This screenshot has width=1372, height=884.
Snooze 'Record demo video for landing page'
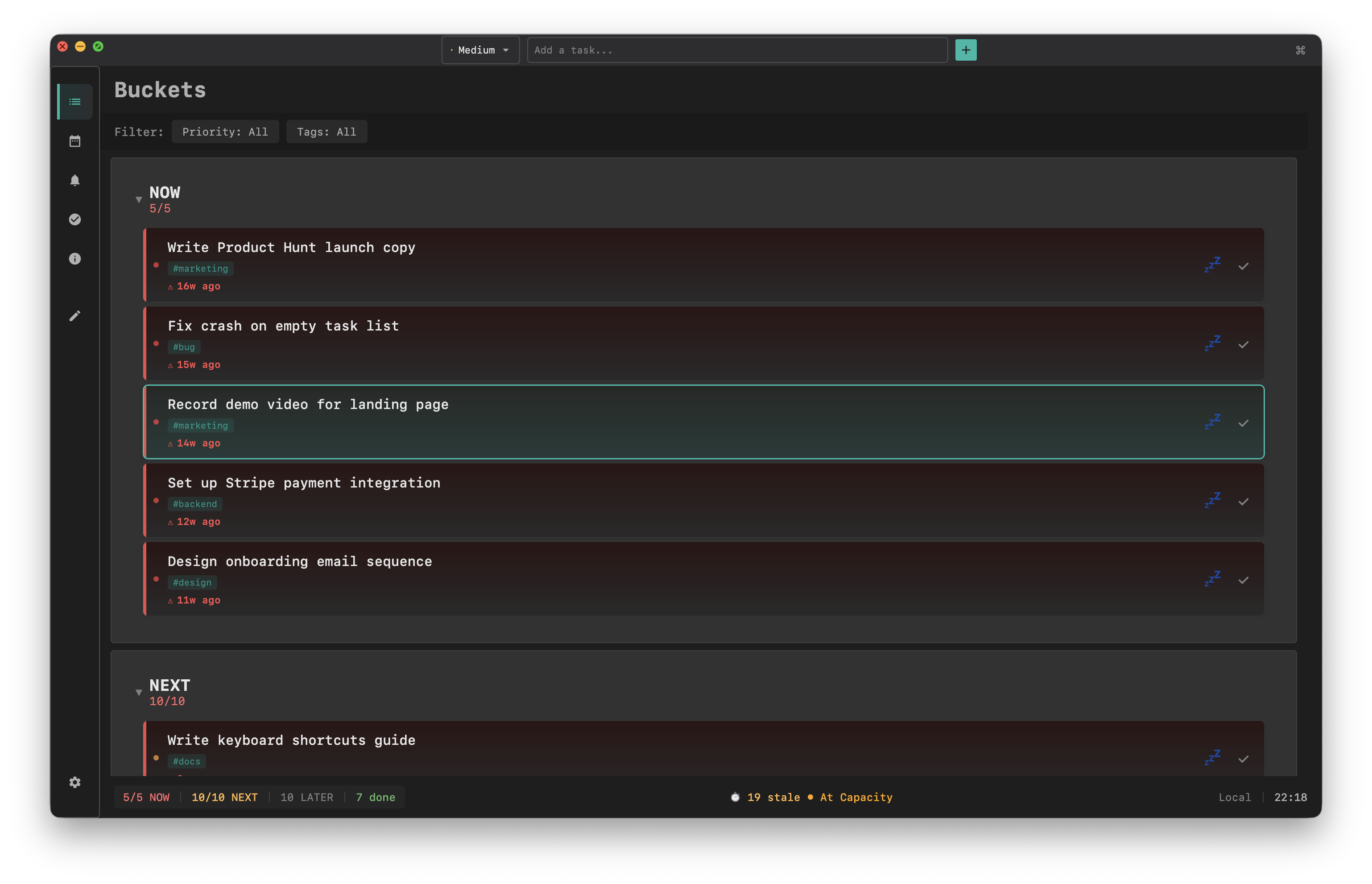pos(1212,422)
